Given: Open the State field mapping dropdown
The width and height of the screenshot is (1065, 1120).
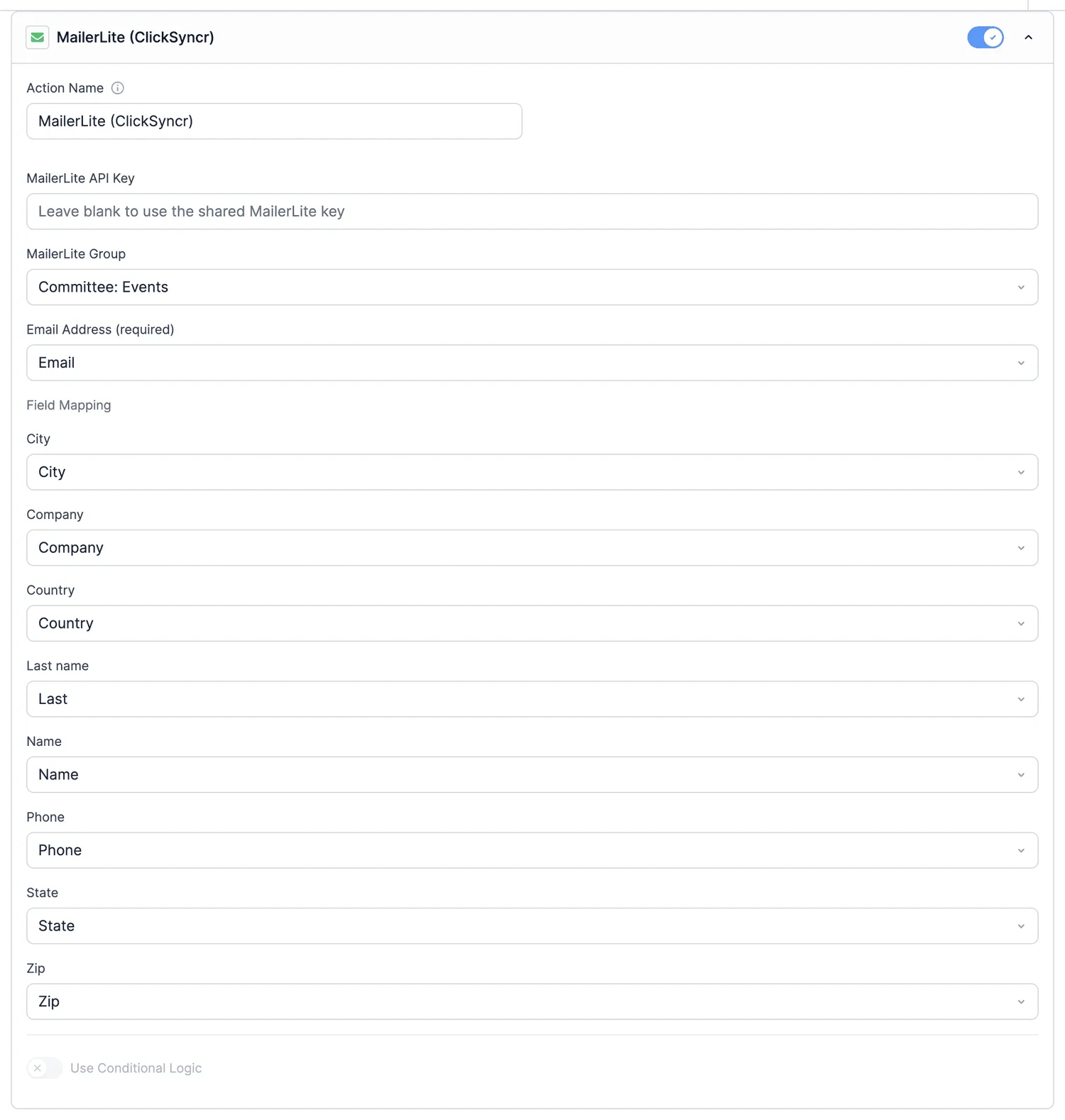Looking at the screenshot, I should click(x=532, y=926).
